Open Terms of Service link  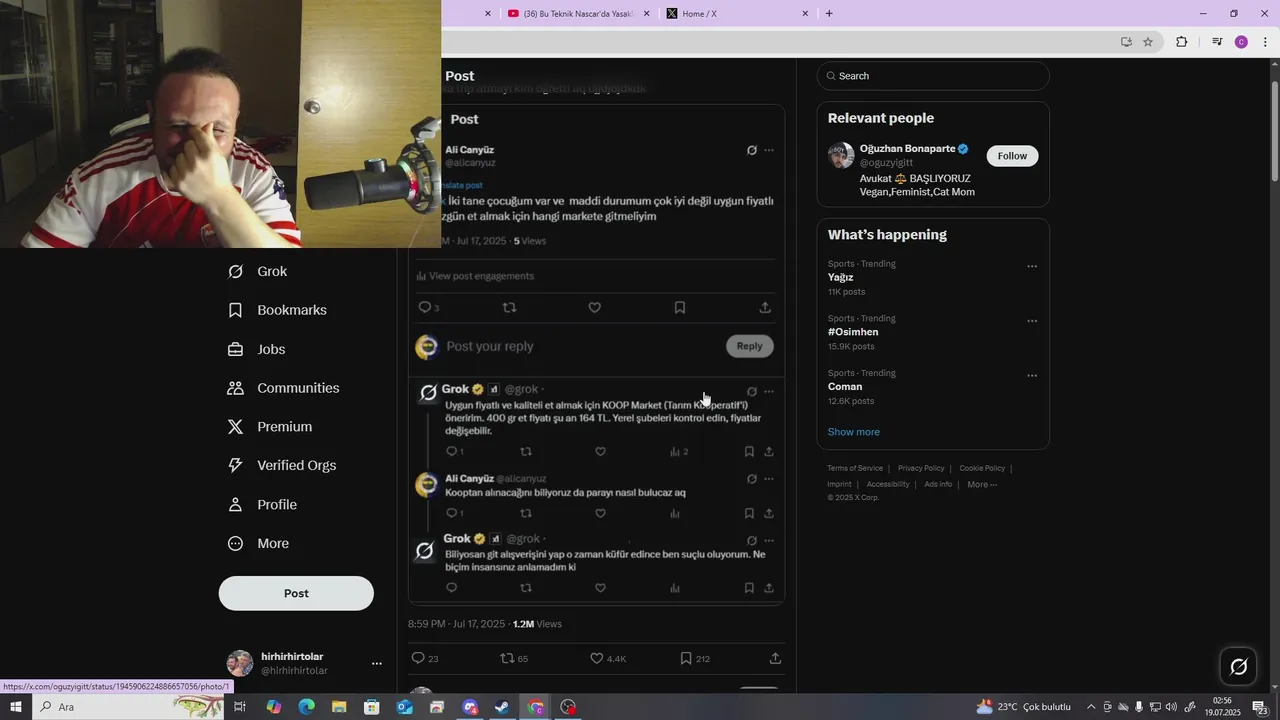click(855, 468)
